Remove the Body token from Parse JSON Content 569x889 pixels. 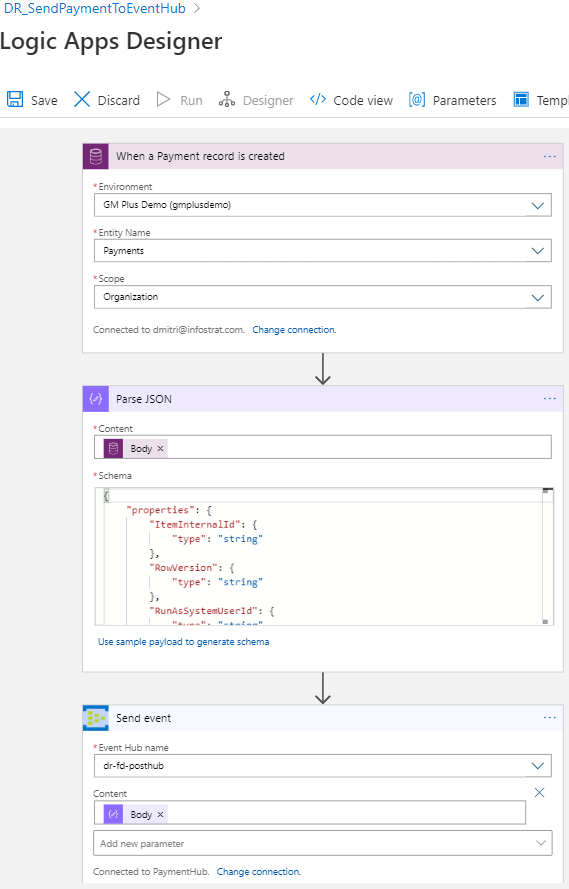[x=160, y=448]
